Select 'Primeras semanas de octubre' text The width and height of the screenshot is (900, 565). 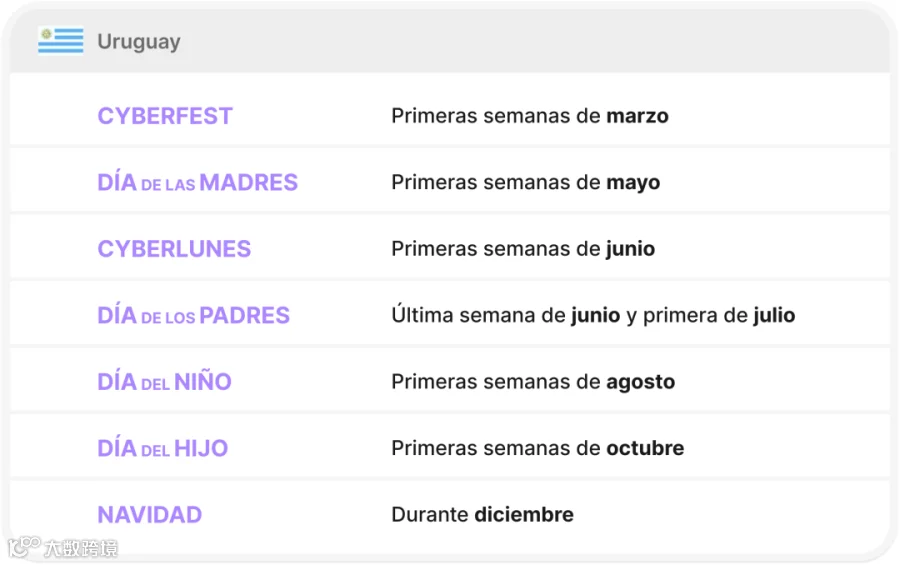pos(538,448)
